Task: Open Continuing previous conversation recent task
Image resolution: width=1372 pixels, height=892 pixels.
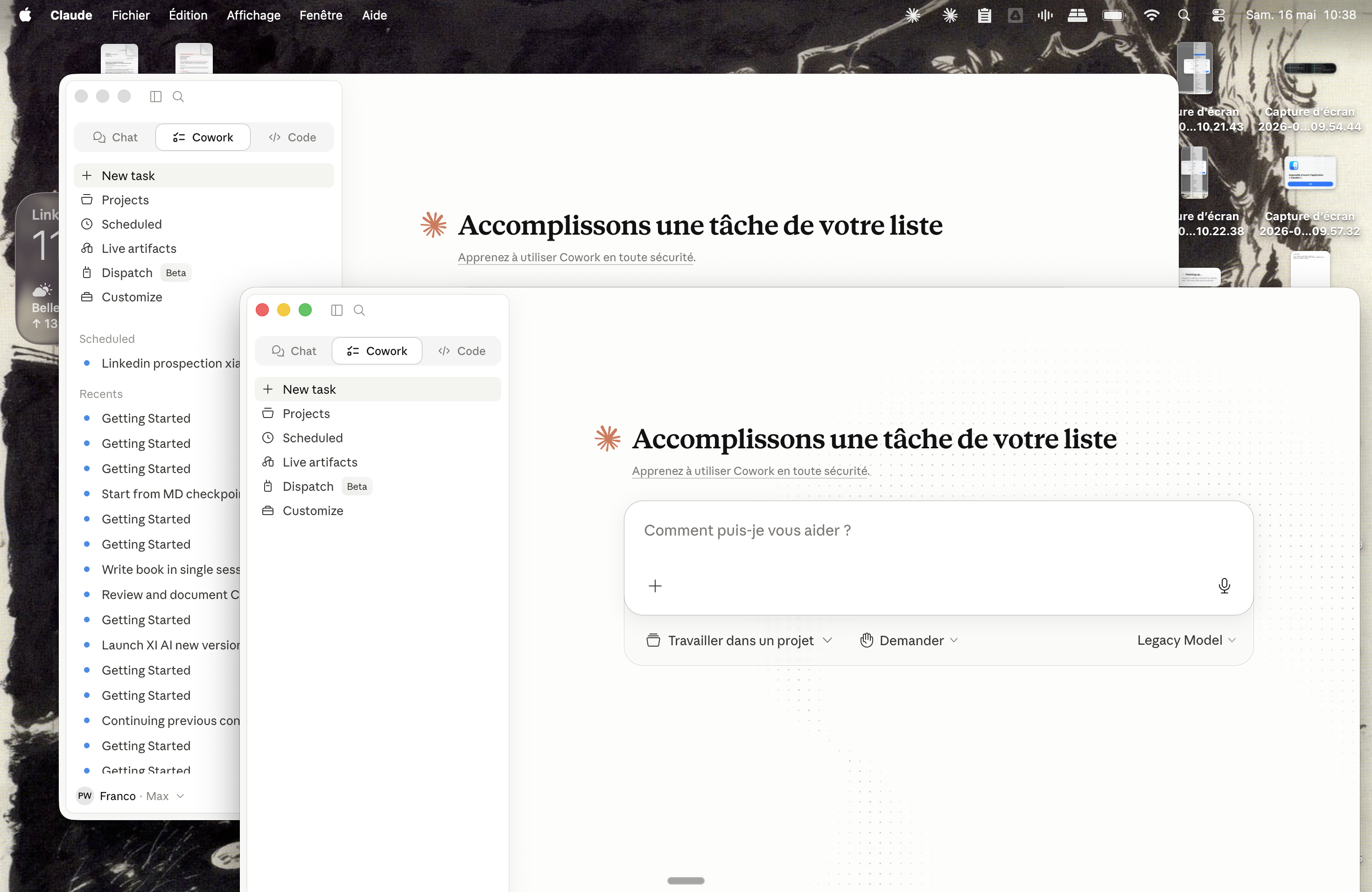Action: point(156,720)
